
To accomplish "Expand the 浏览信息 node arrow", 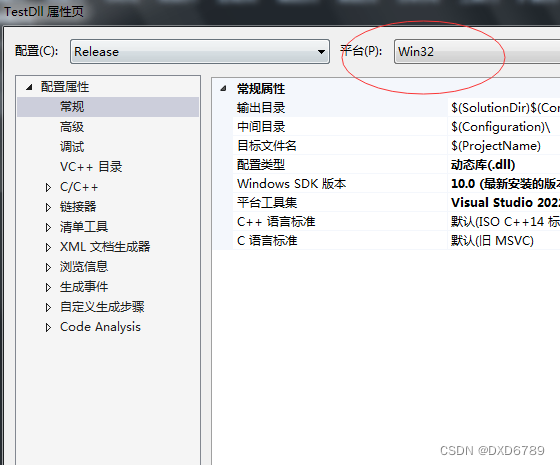I will 48,267.
